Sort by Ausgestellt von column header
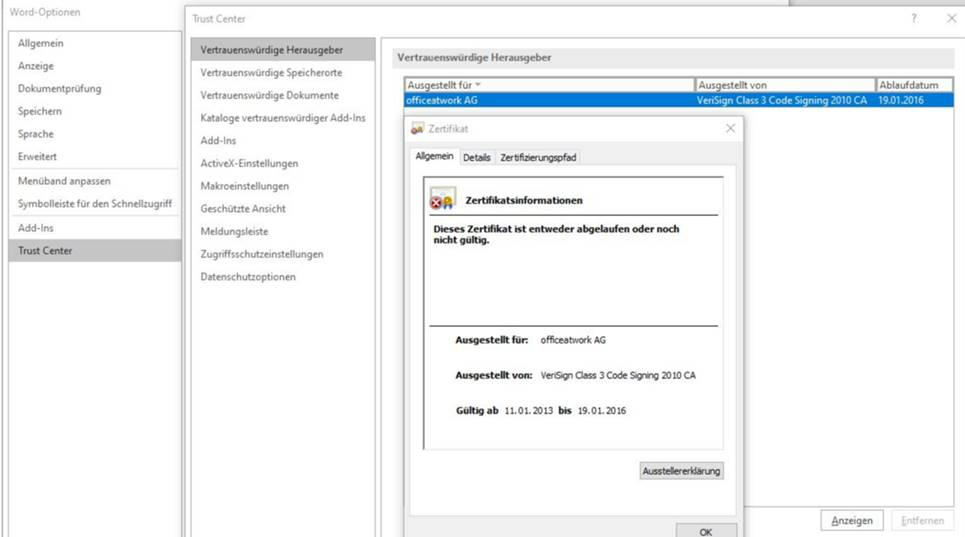The height and width of the screenshot is (537, 965). 785,85
